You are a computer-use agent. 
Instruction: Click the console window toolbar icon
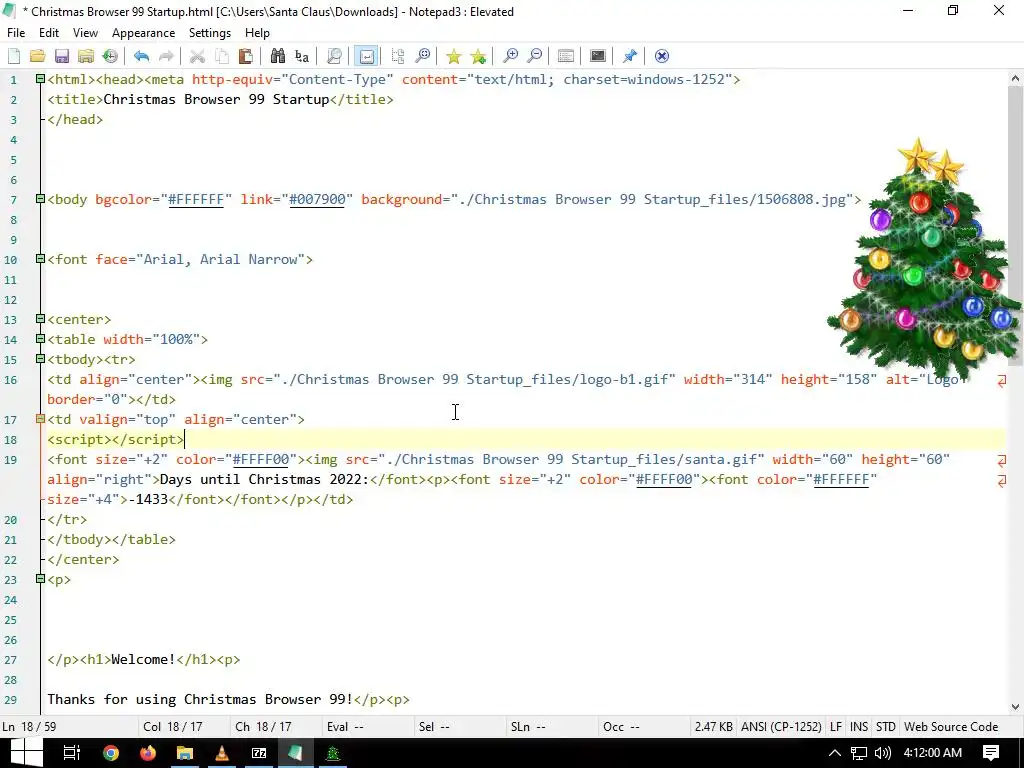pyautogui.click(x=598, y=56)
